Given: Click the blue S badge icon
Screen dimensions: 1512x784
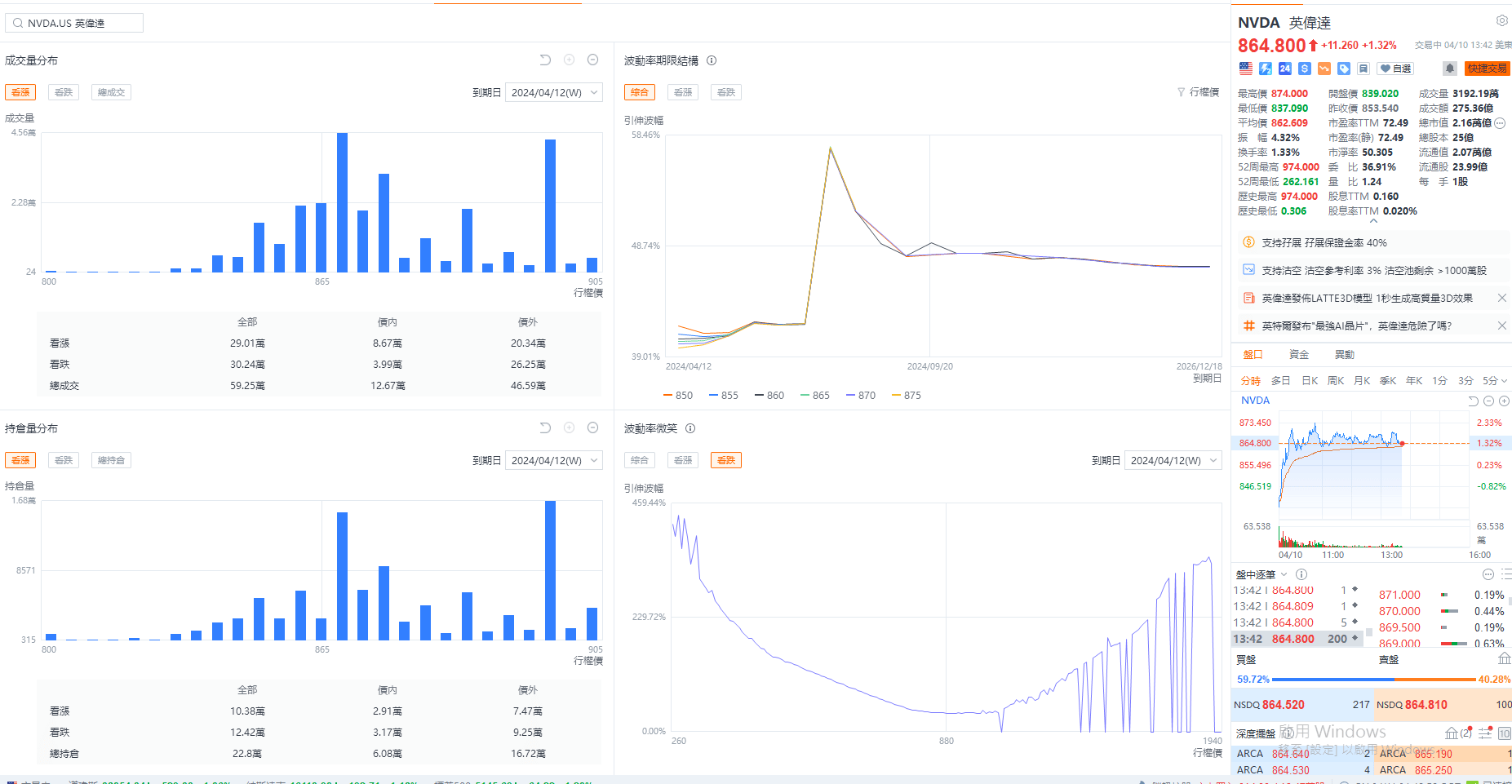Looking at the screenshot, I should click(x=1305, y=69).
